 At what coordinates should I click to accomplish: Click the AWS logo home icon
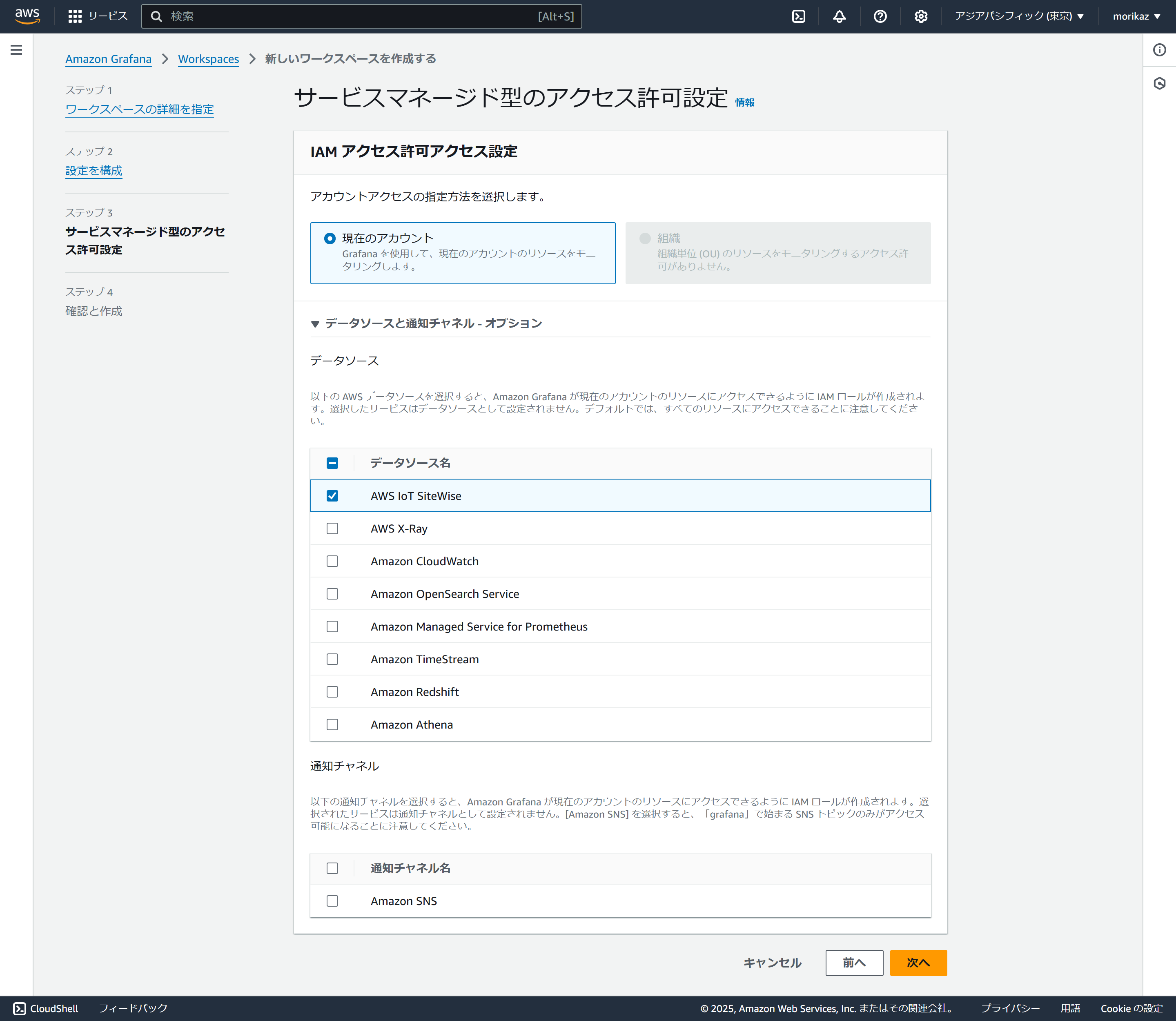(x=27, y=16)
